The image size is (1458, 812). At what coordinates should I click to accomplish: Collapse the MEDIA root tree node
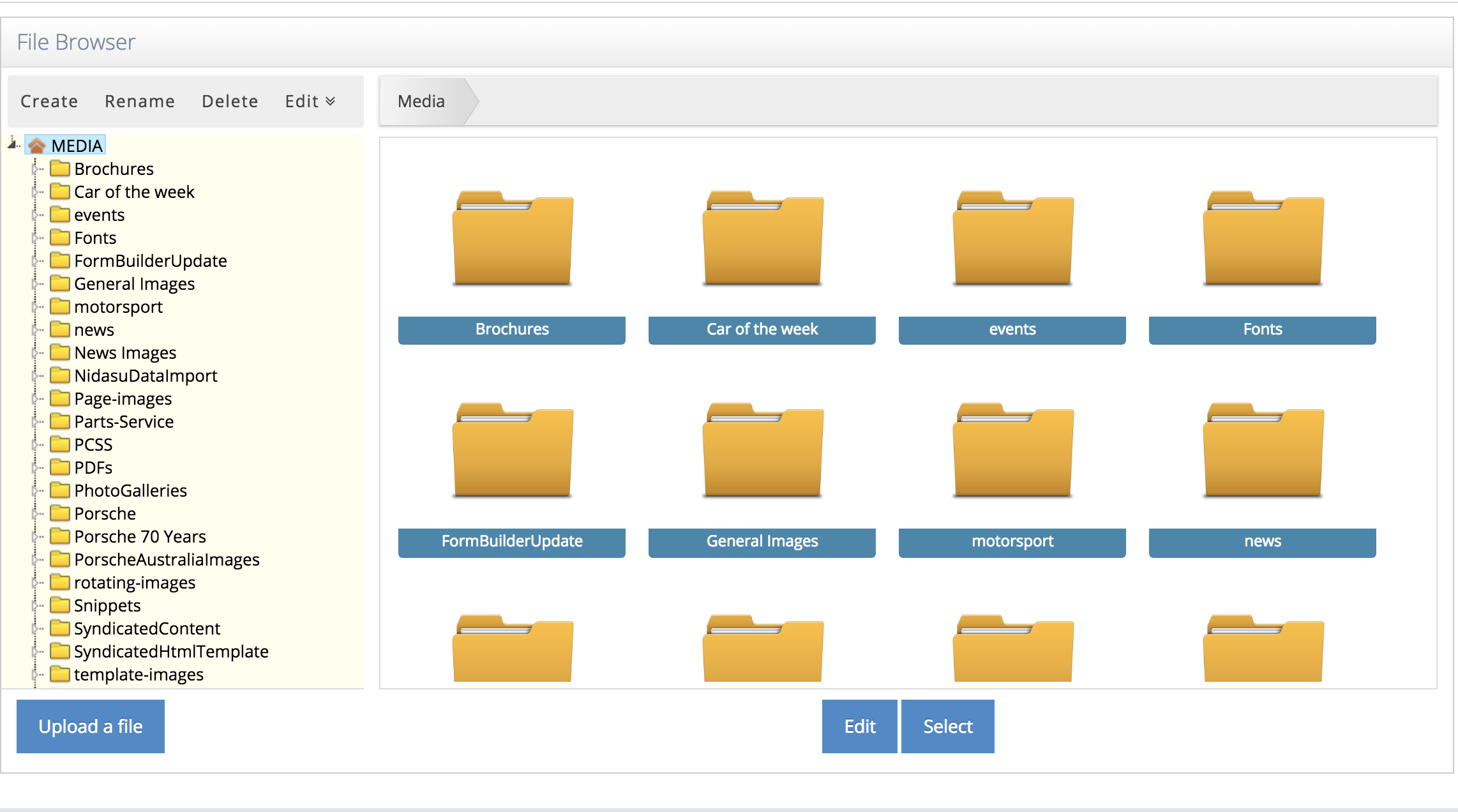pyautogui.click(x=13, y=144)
